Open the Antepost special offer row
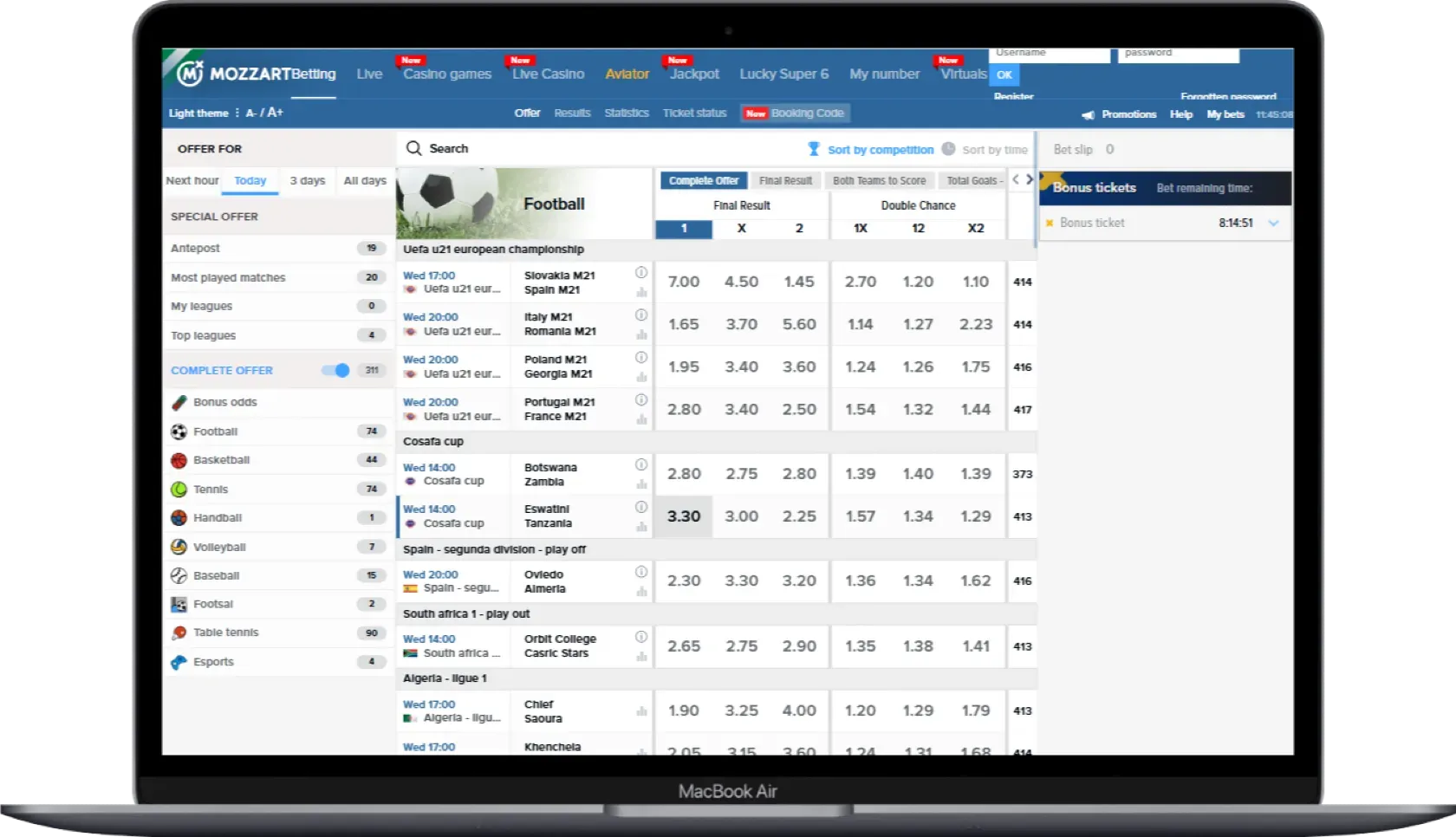The width and height of the screenshot is (1456, 837). coord(277,248)
